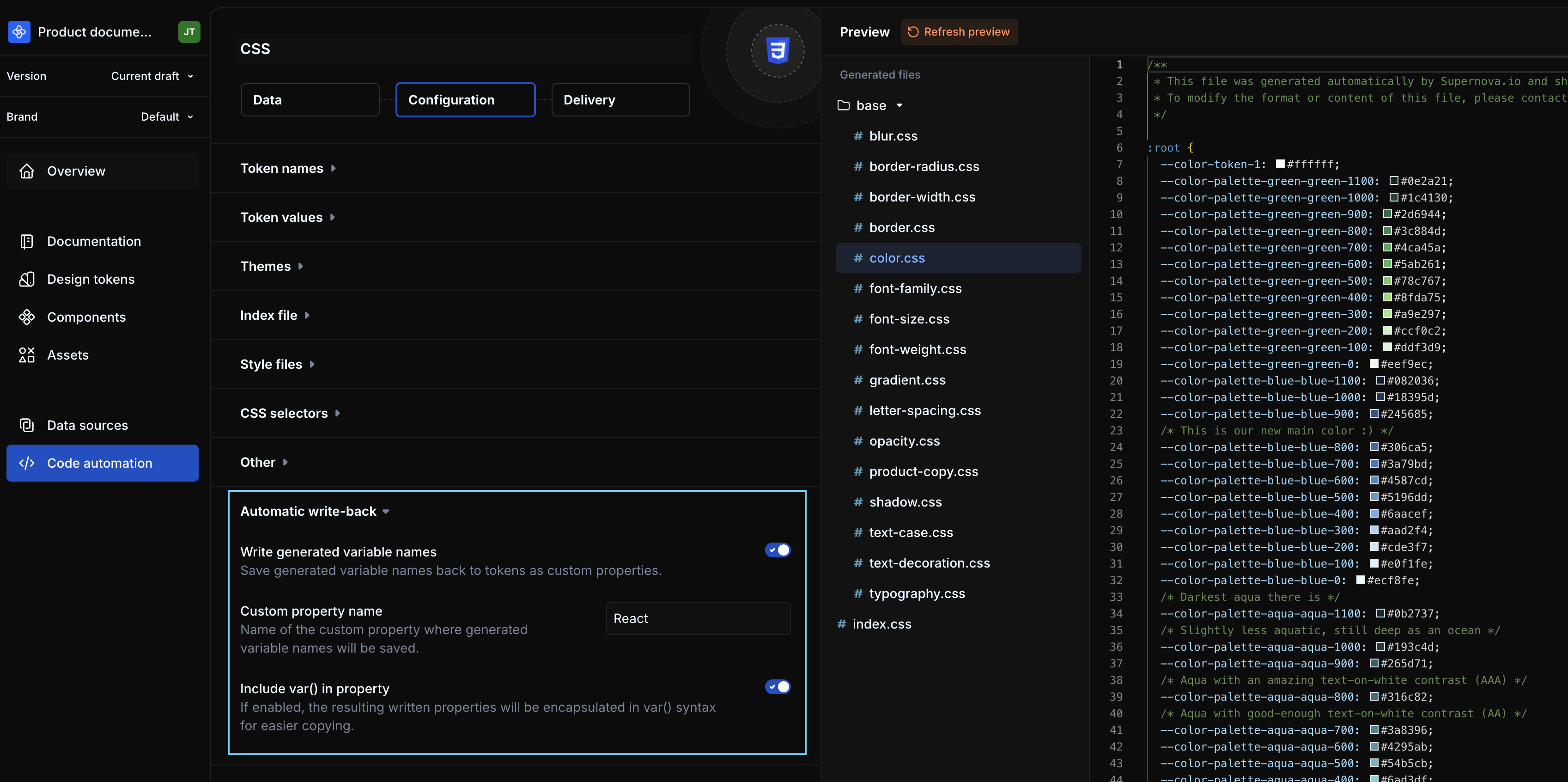This screenshot has width=1568, height=782.
Task: Collapse the Automatic write-back section
Action: click(x=314, y=511)
